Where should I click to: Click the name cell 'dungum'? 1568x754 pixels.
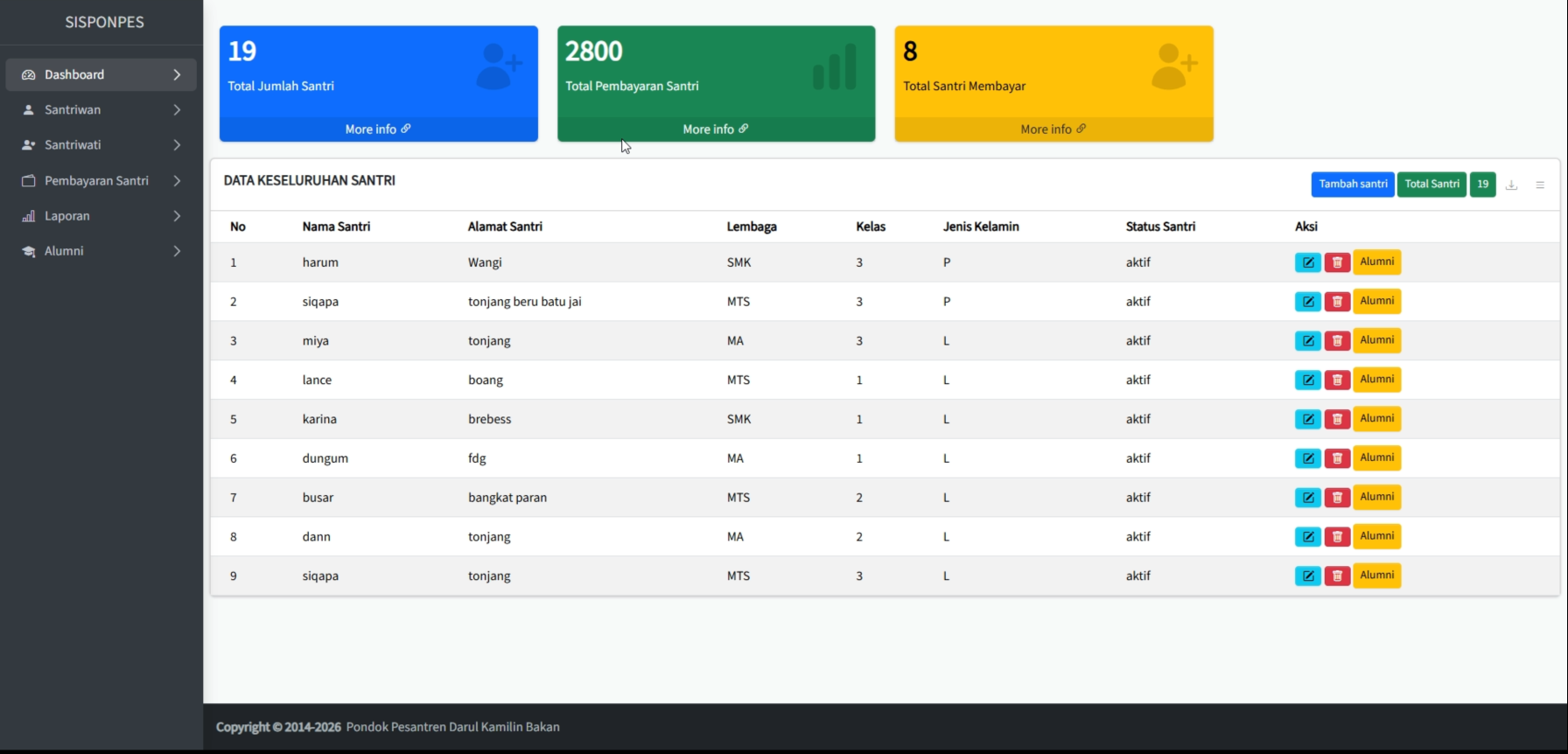click(325, 458)
